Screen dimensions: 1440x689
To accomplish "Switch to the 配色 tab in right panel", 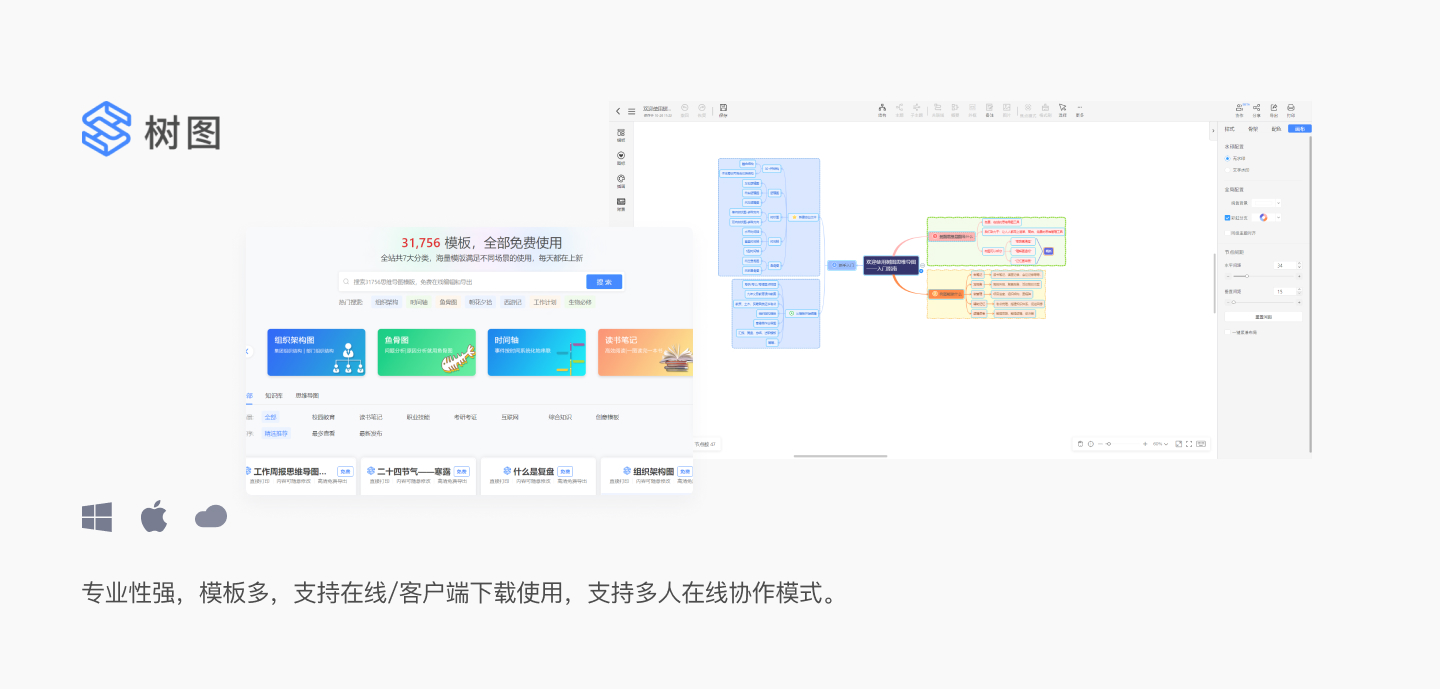I will 1276,129.
